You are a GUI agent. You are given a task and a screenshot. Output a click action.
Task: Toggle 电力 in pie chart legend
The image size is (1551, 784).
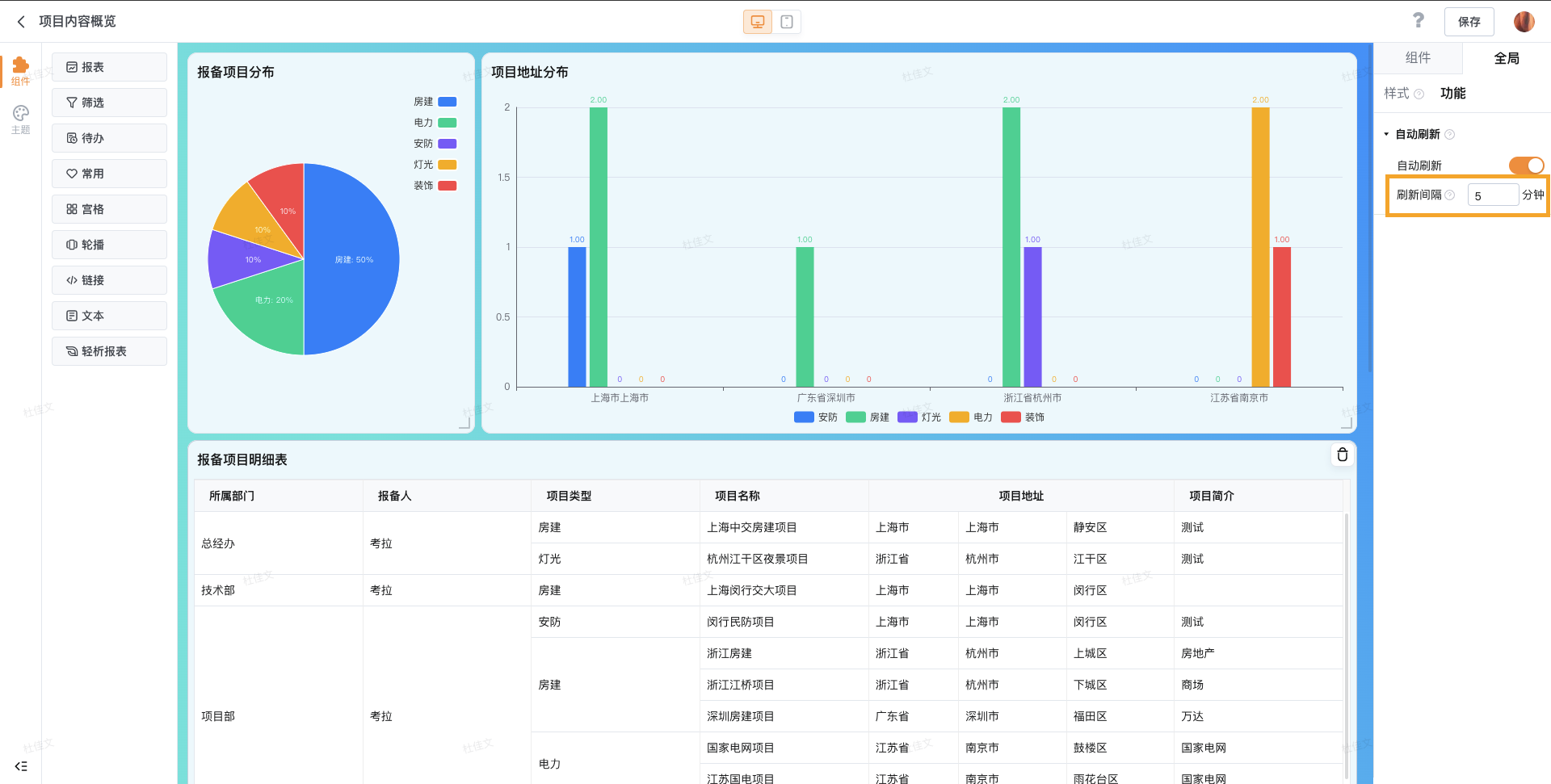(x=435, y=123)
